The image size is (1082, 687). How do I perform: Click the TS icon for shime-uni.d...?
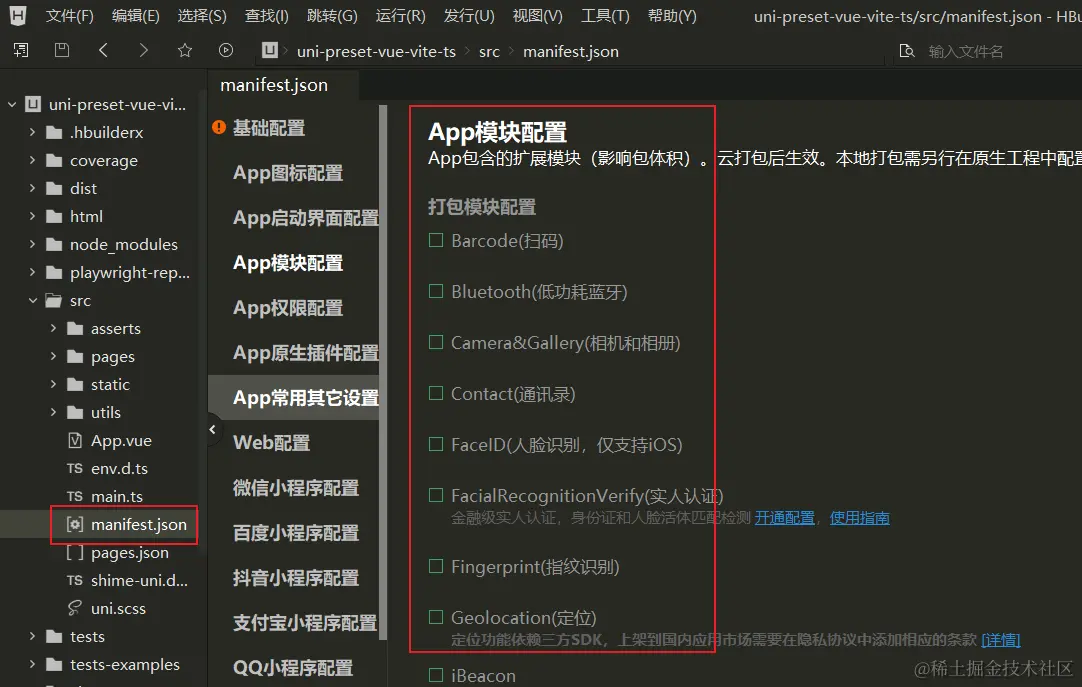[x=75, y=581]
